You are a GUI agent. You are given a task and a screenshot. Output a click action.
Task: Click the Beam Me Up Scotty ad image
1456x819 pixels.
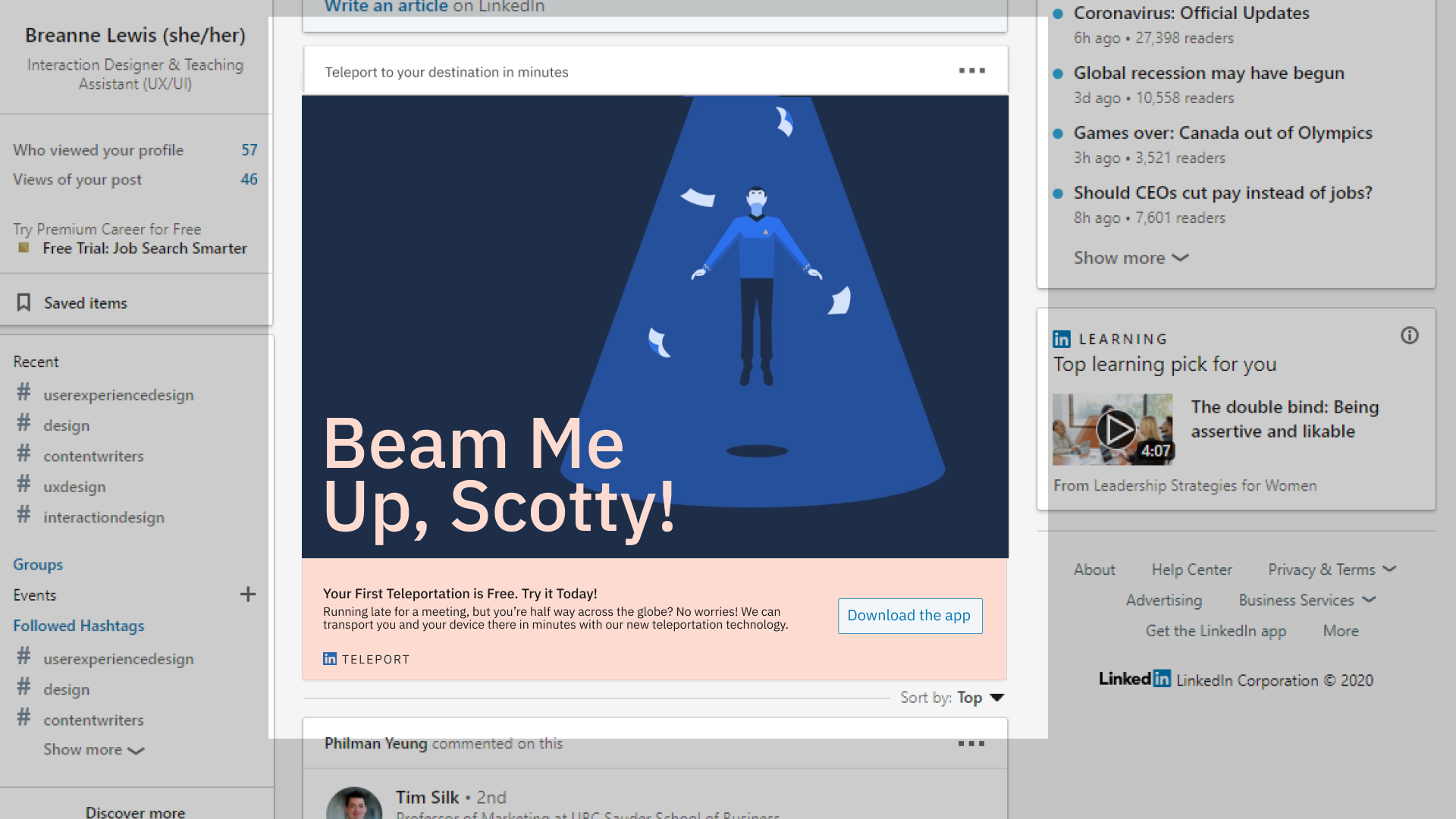point(655,326)
